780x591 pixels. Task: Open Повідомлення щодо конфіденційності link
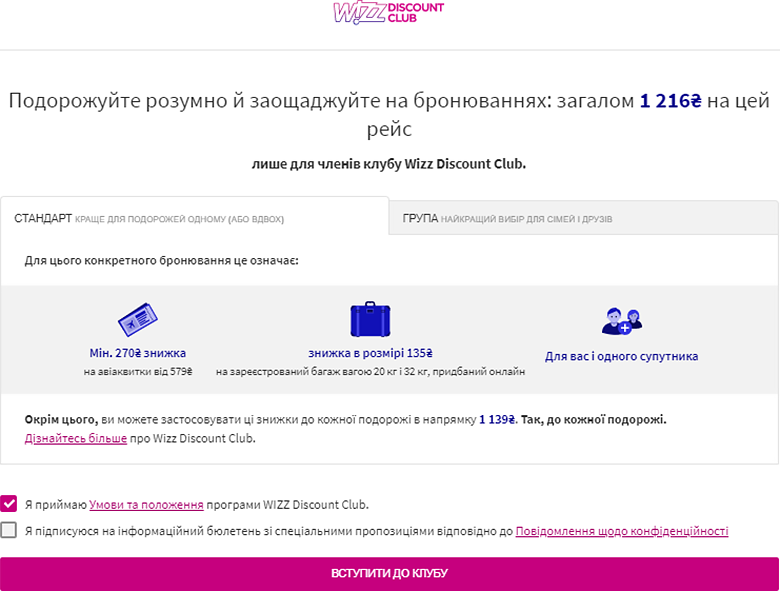click(x=621, y=532)
